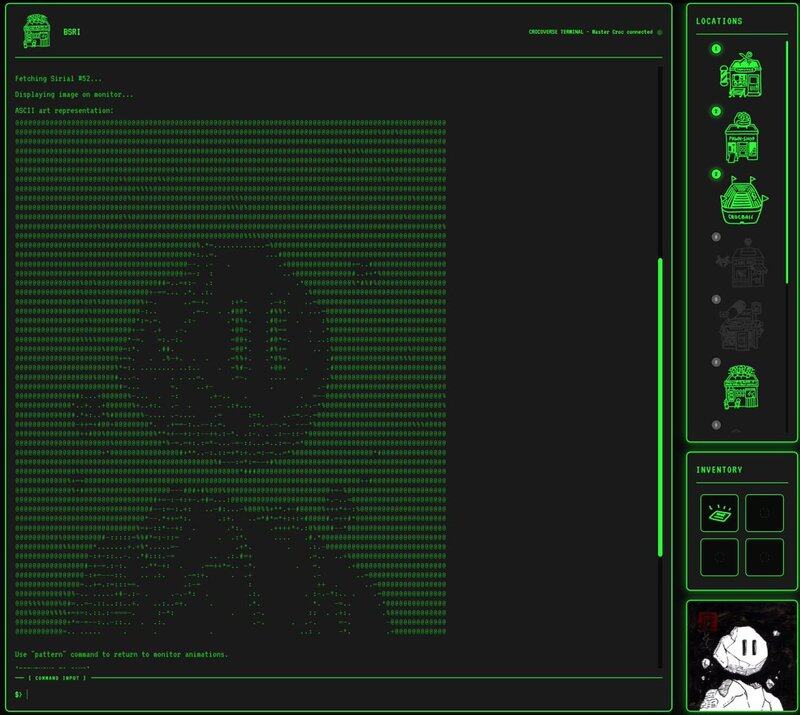
Task: Click the empty bottom-right inventory slot
Action: [x=764, y=557]
